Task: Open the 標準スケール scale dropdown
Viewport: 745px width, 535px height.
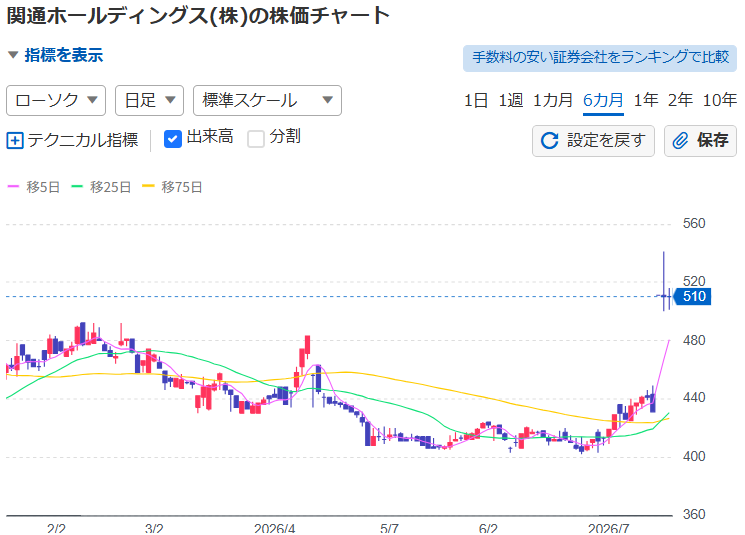Action: pos(267,100)
